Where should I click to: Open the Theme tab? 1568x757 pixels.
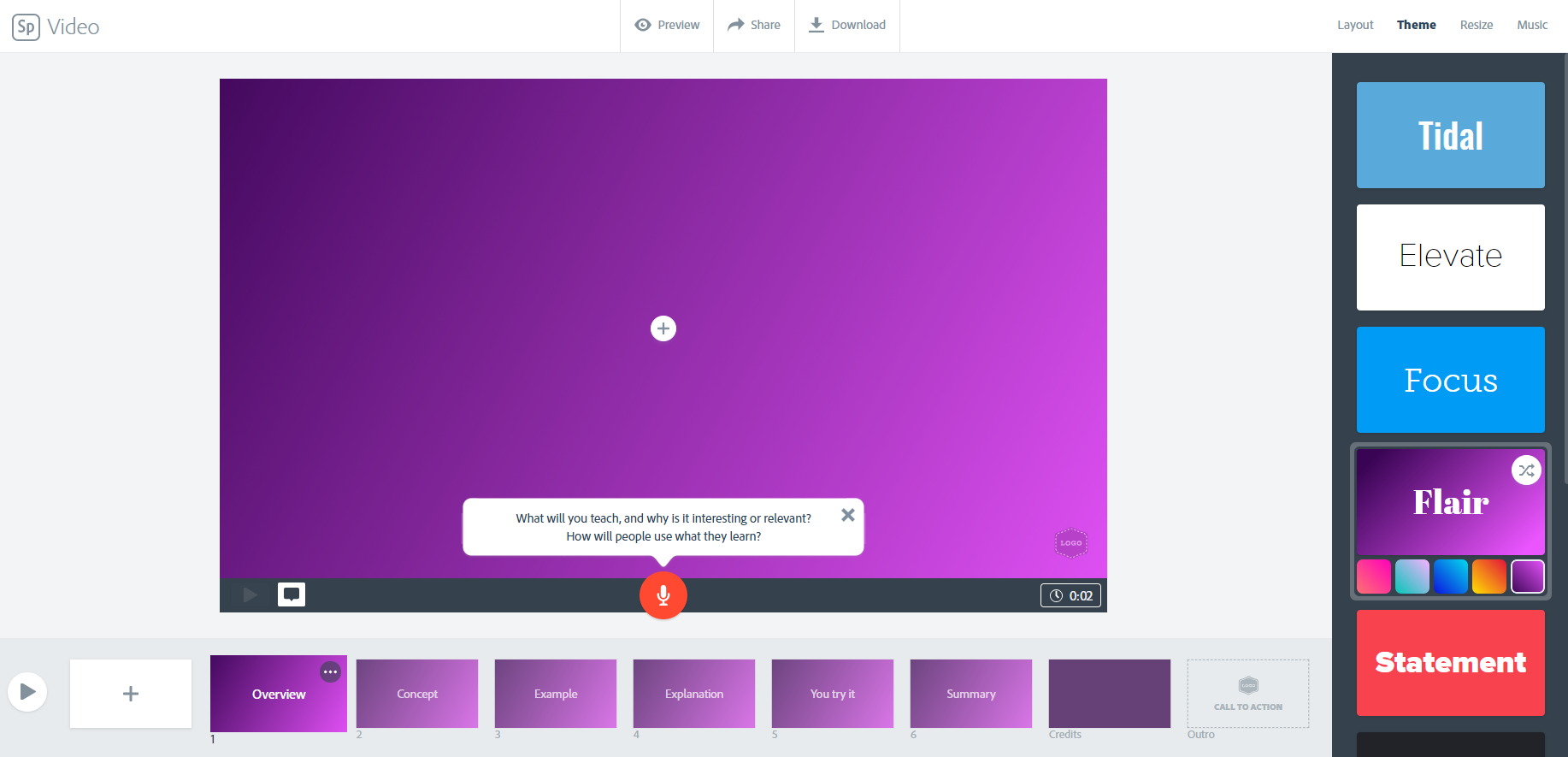pyautogui.click(x=1416, y=25)
